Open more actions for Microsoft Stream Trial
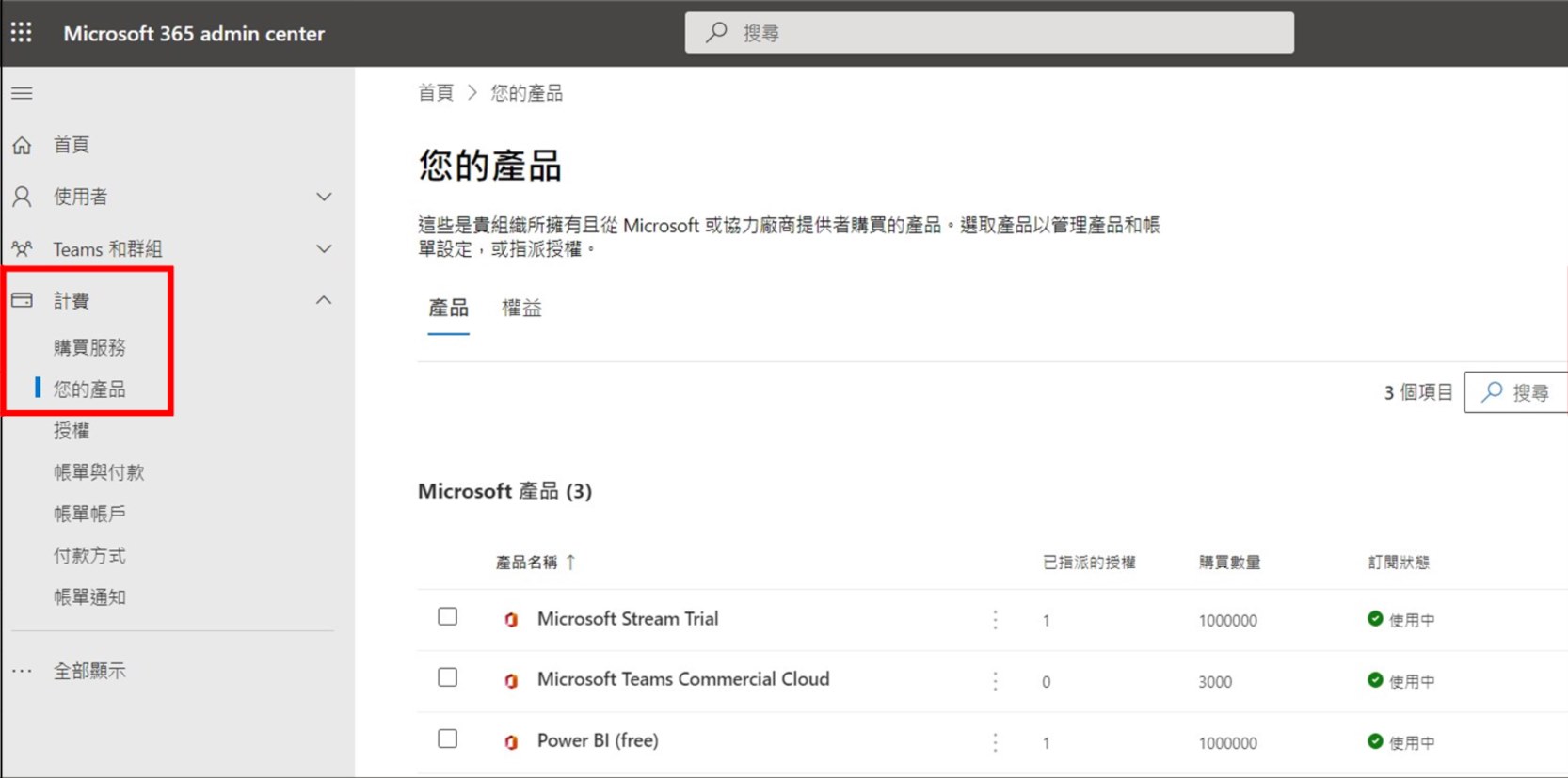Viewport: 1568px width, 778px height. 995,620
